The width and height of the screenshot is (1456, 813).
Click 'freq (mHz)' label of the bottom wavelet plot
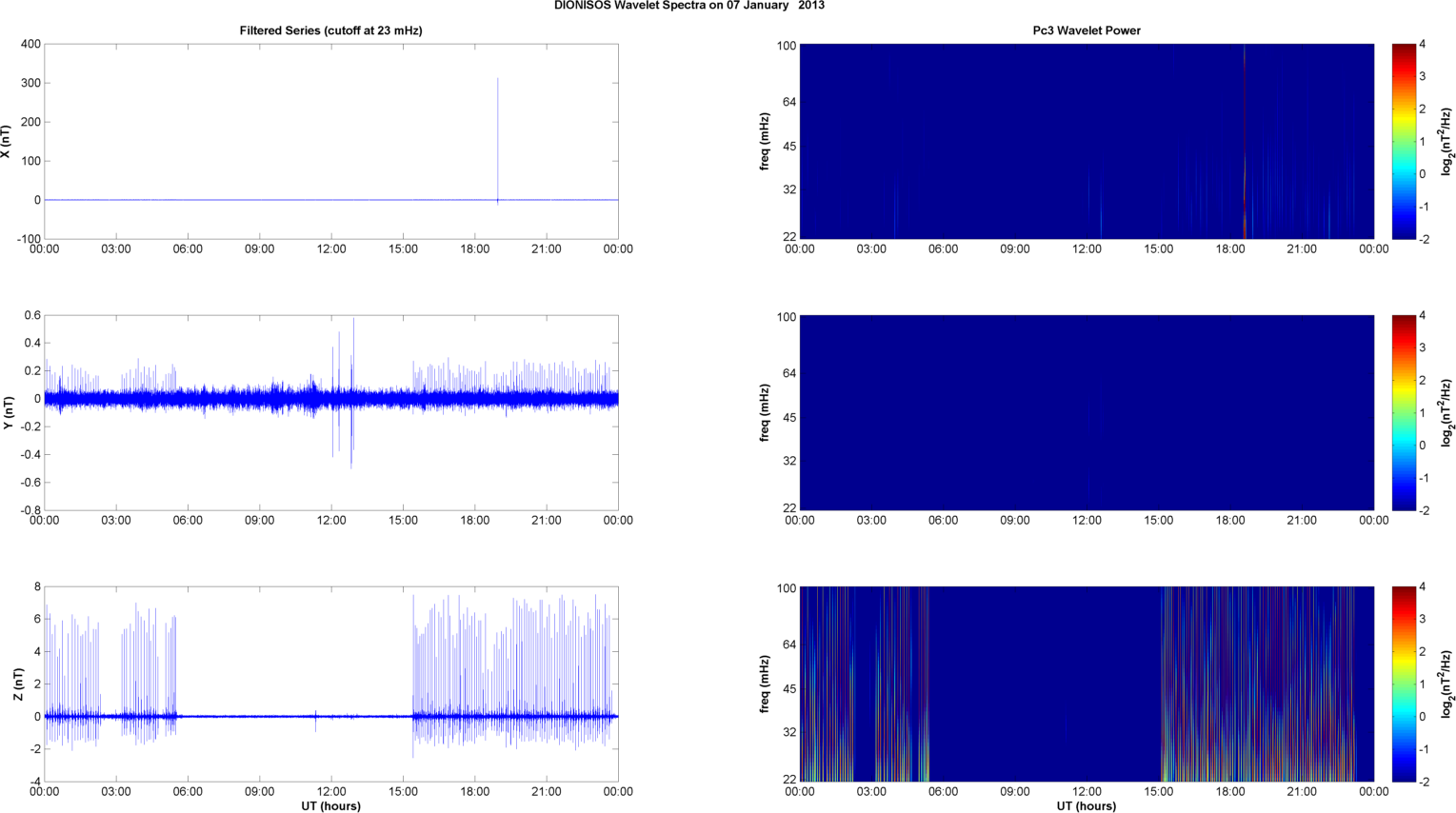(x=765, y=684)
